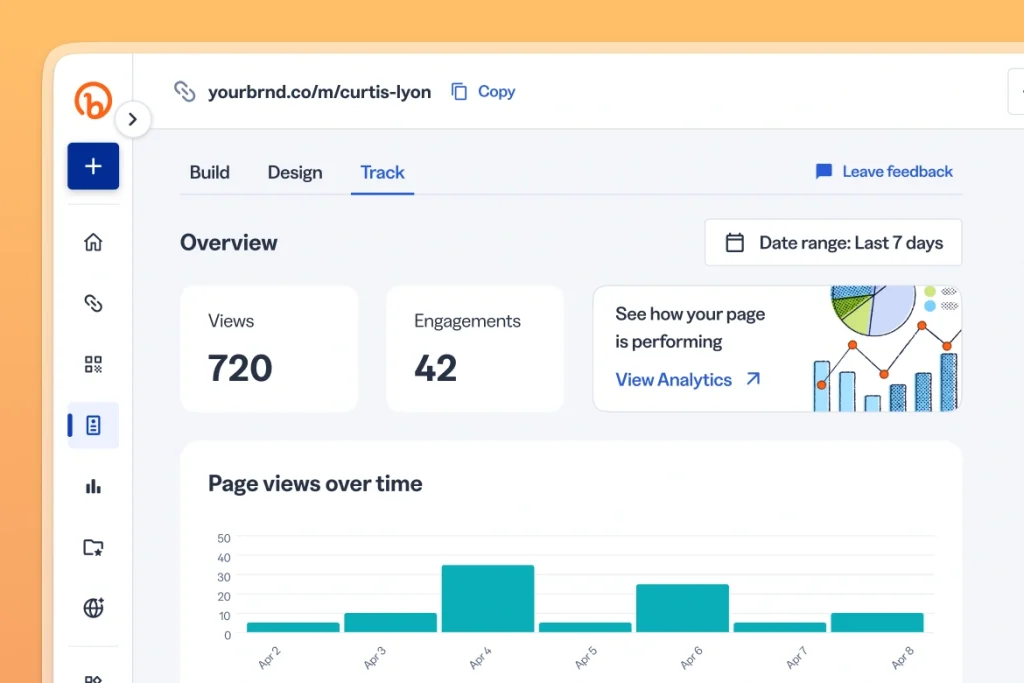
Task: Click the See how your page is performing text
Action: pyautogui.click(x=690, y=328)
